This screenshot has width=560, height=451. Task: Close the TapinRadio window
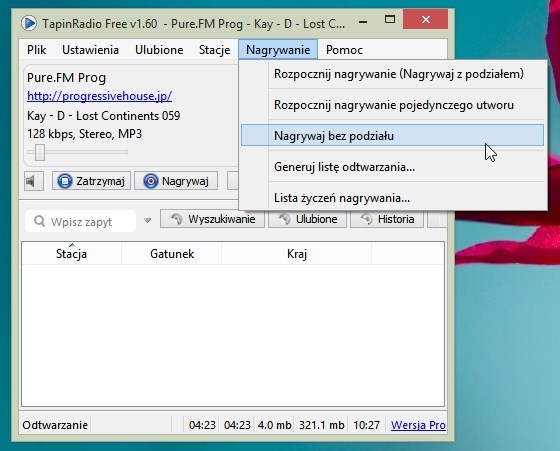[x=425, y=20]
